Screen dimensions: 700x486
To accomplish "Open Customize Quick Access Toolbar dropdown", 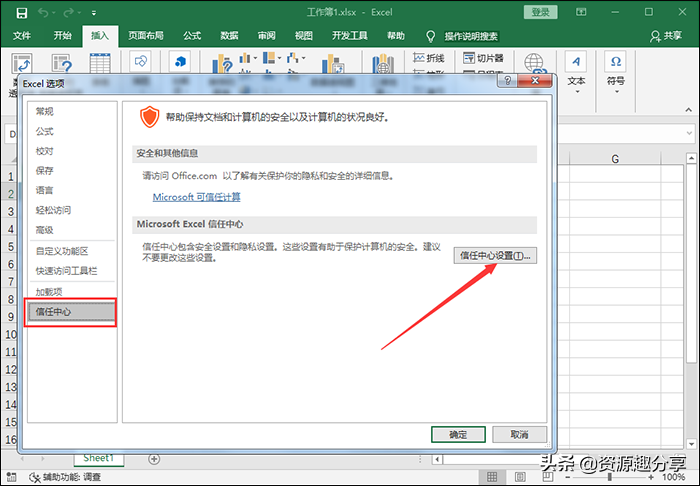I will click(x=94, y=13).
